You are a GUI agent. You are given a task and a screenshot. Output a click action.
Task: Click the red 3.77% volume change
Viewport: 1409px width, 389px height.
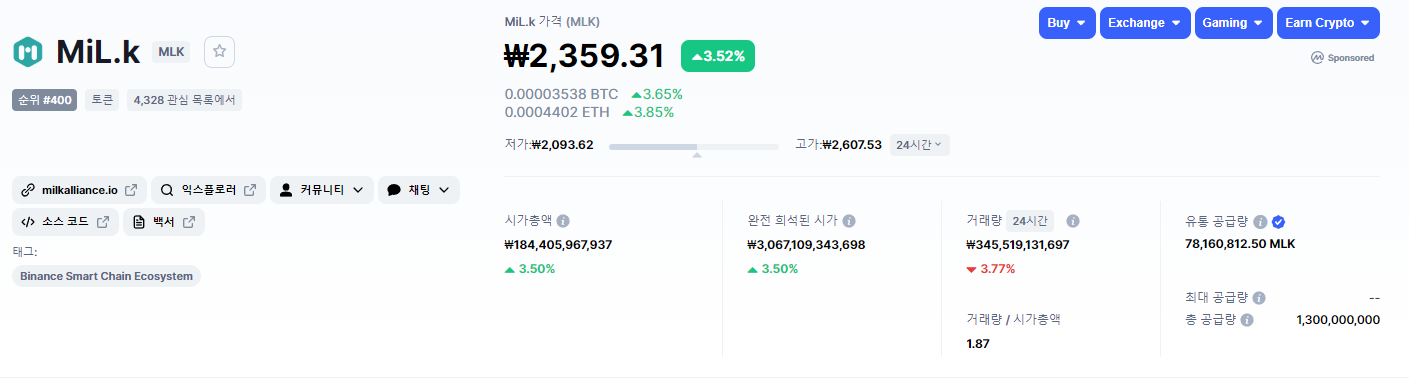coord(991,269)
